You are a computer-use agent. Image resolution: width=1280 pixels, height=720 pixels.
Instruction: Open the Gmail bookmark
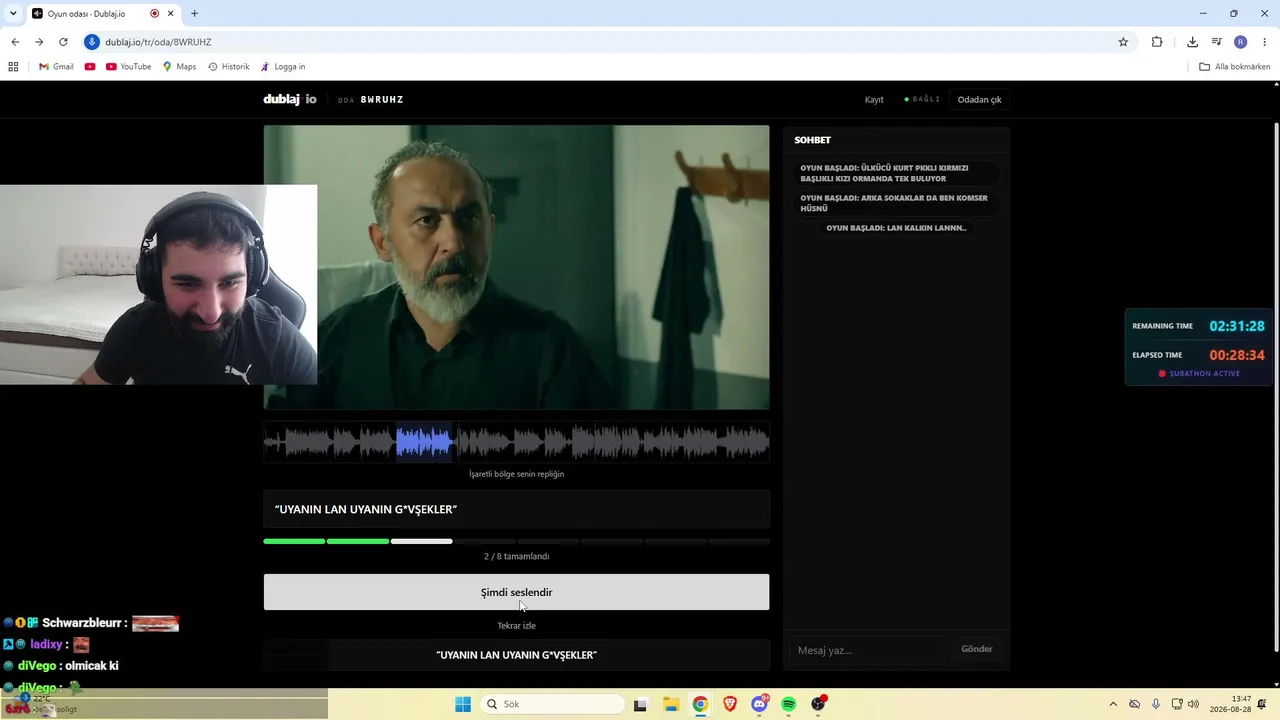(56, 67)
